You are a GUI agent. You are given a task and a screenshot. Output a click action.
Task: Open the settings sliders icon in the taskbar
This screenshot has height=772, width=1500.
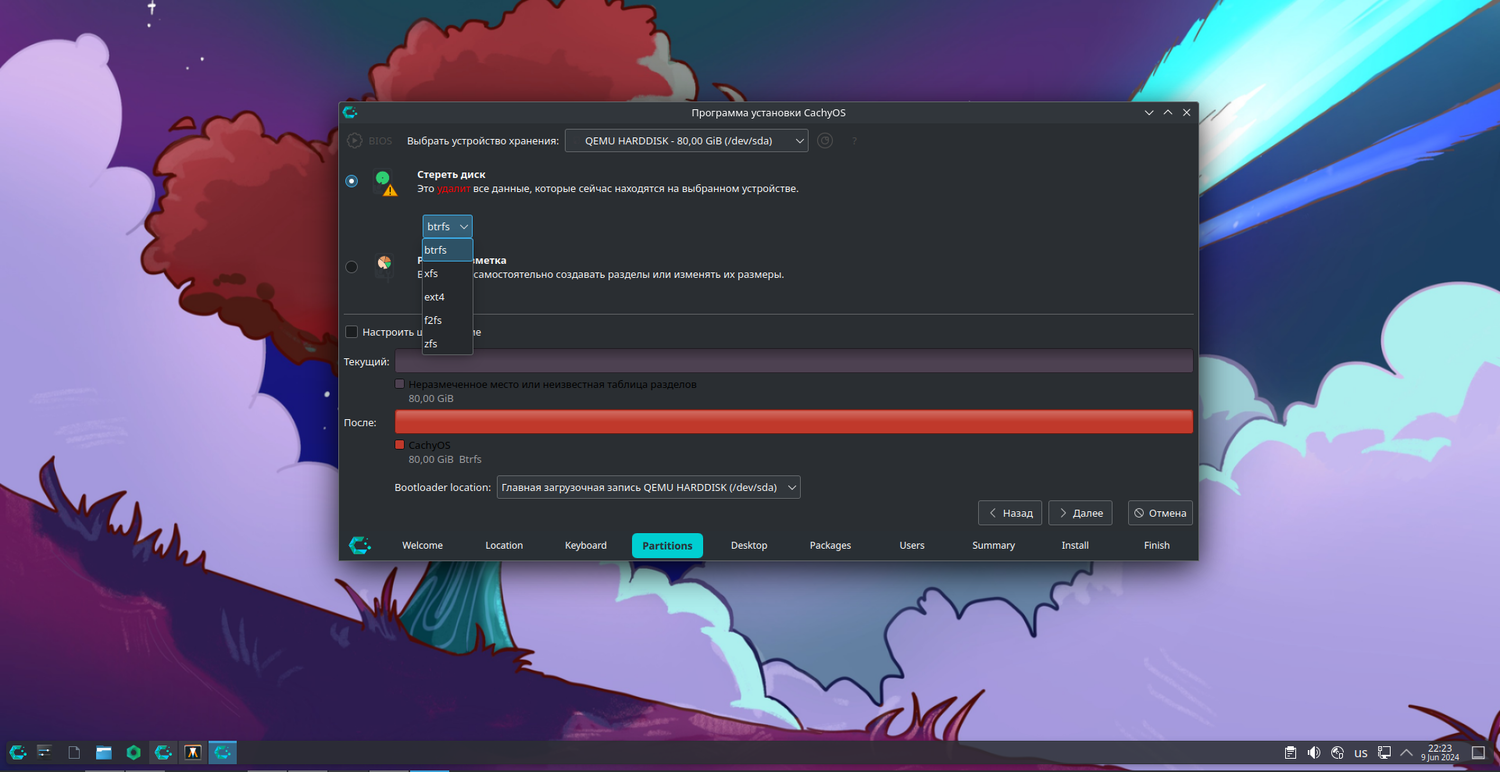pos(44,752)
